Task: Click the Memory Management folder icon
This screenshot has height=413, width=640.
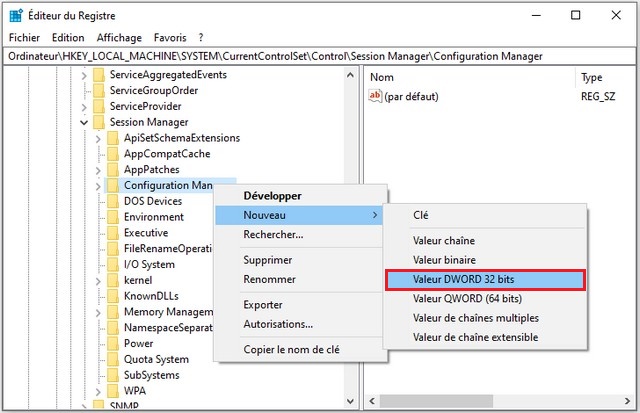Action: (113, 312)
